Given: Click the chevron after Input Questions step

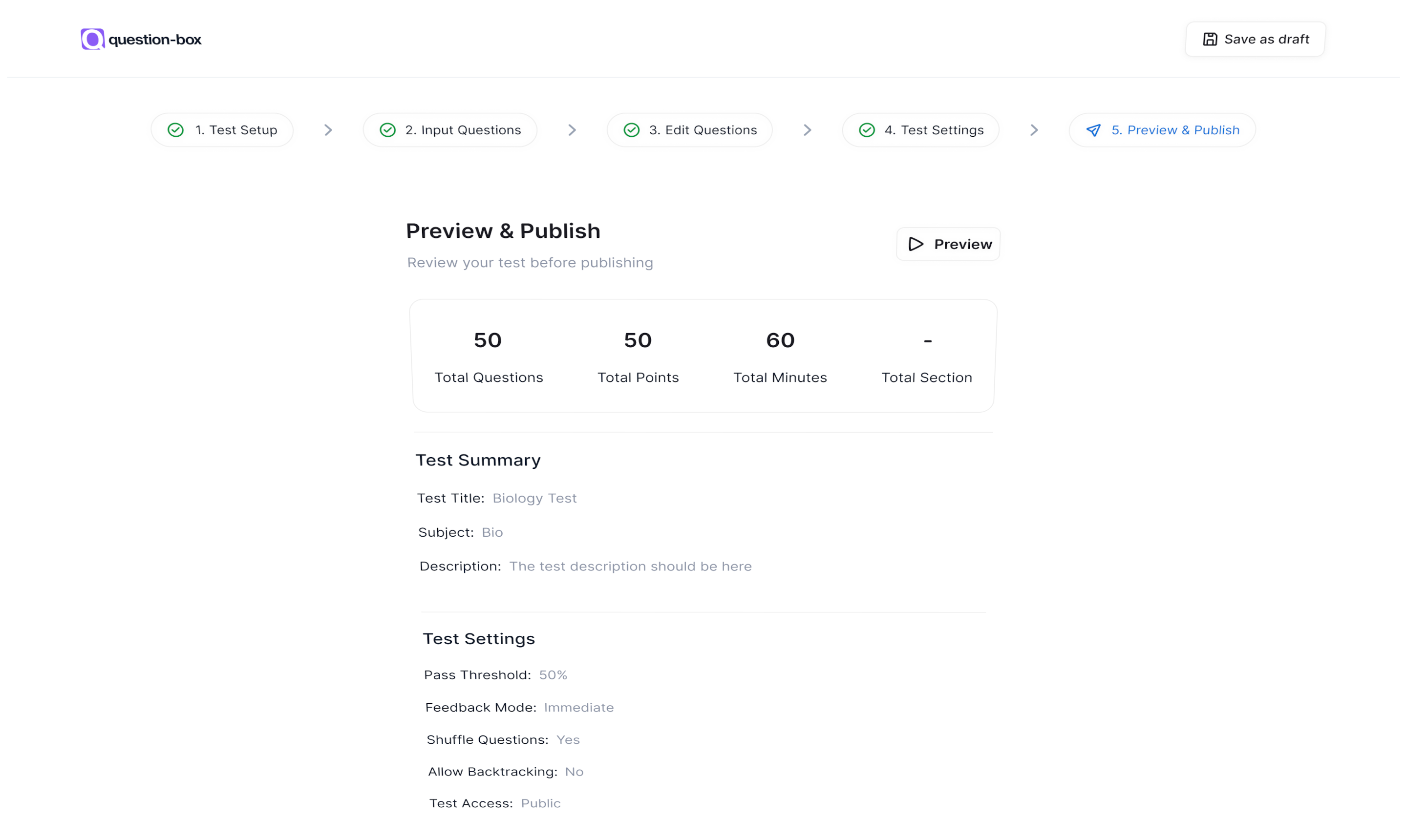Looking at the screenshot, I should coord(572,130).
